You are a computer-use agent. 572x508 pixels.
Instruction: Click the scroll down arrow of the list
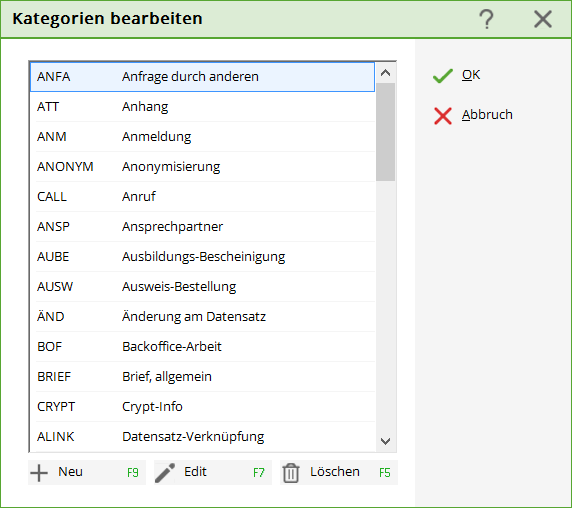coord(386,441)
